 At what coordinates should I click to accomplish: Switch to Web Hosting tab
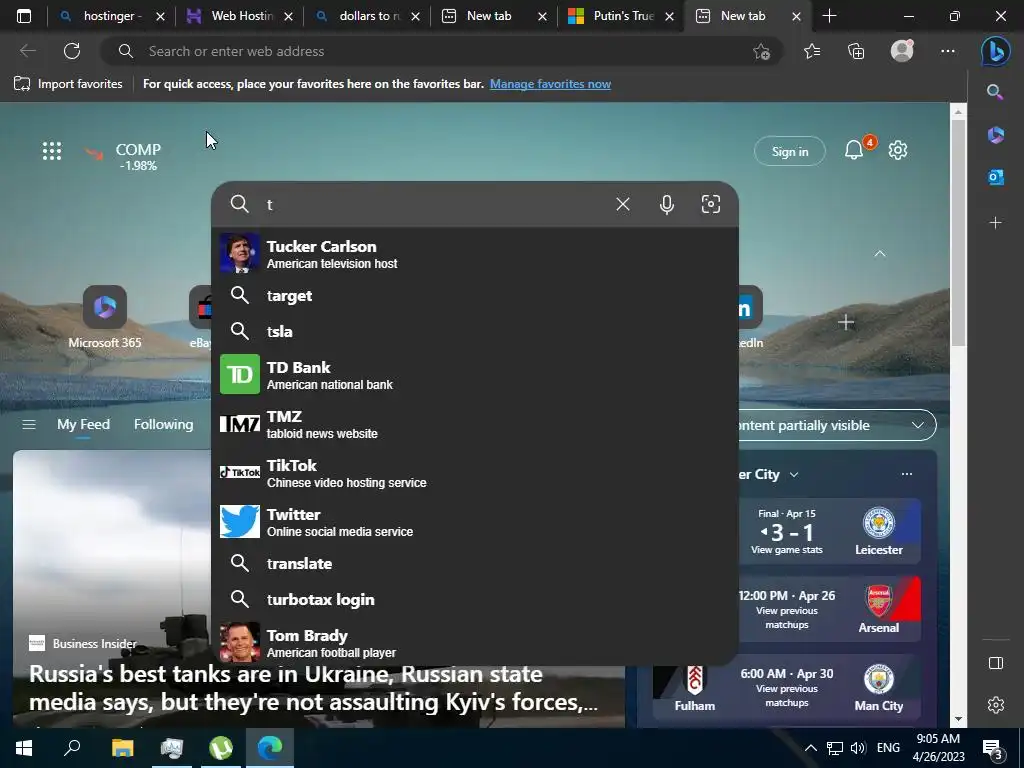(239, 16)
